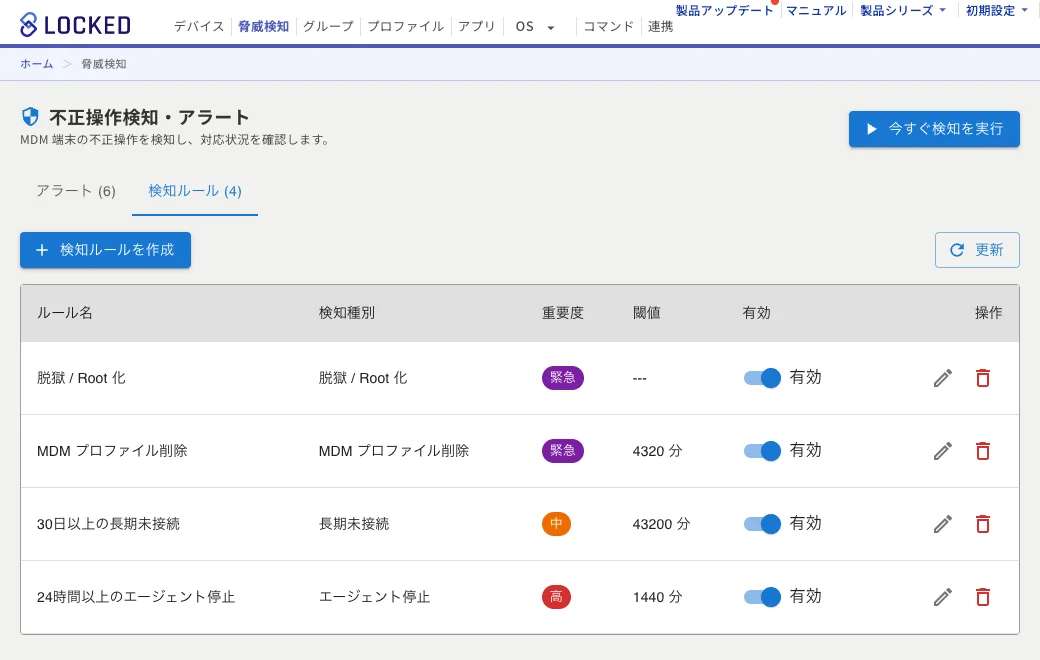Edit the 30日以上の長期未接続 rule pencil icon
1040x660 pixels.
coord(942,524)
